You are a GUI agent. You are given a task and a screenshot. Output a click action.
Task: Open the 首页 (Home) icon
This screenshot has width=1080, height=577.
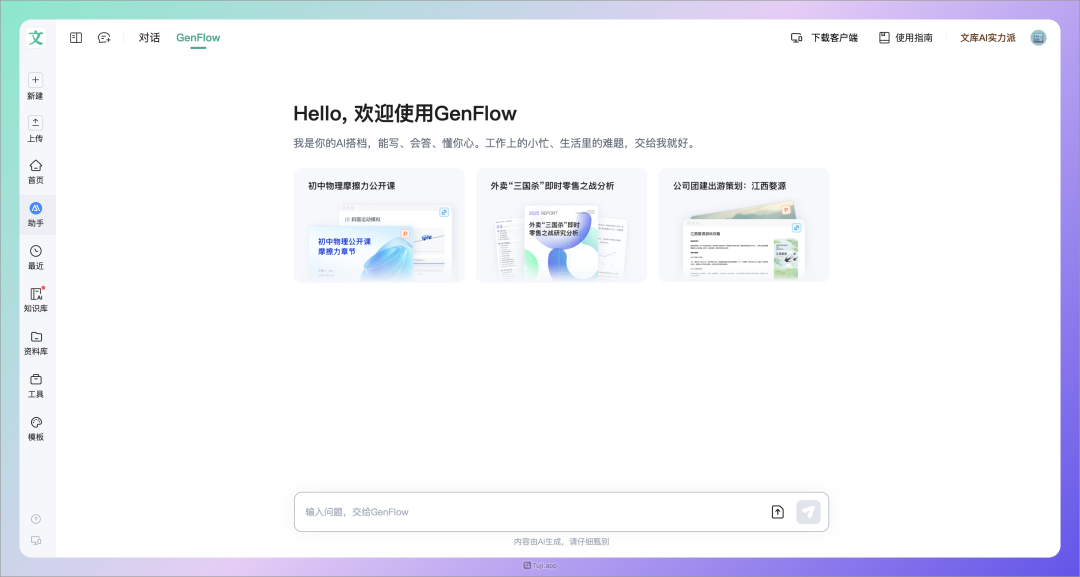35,165
